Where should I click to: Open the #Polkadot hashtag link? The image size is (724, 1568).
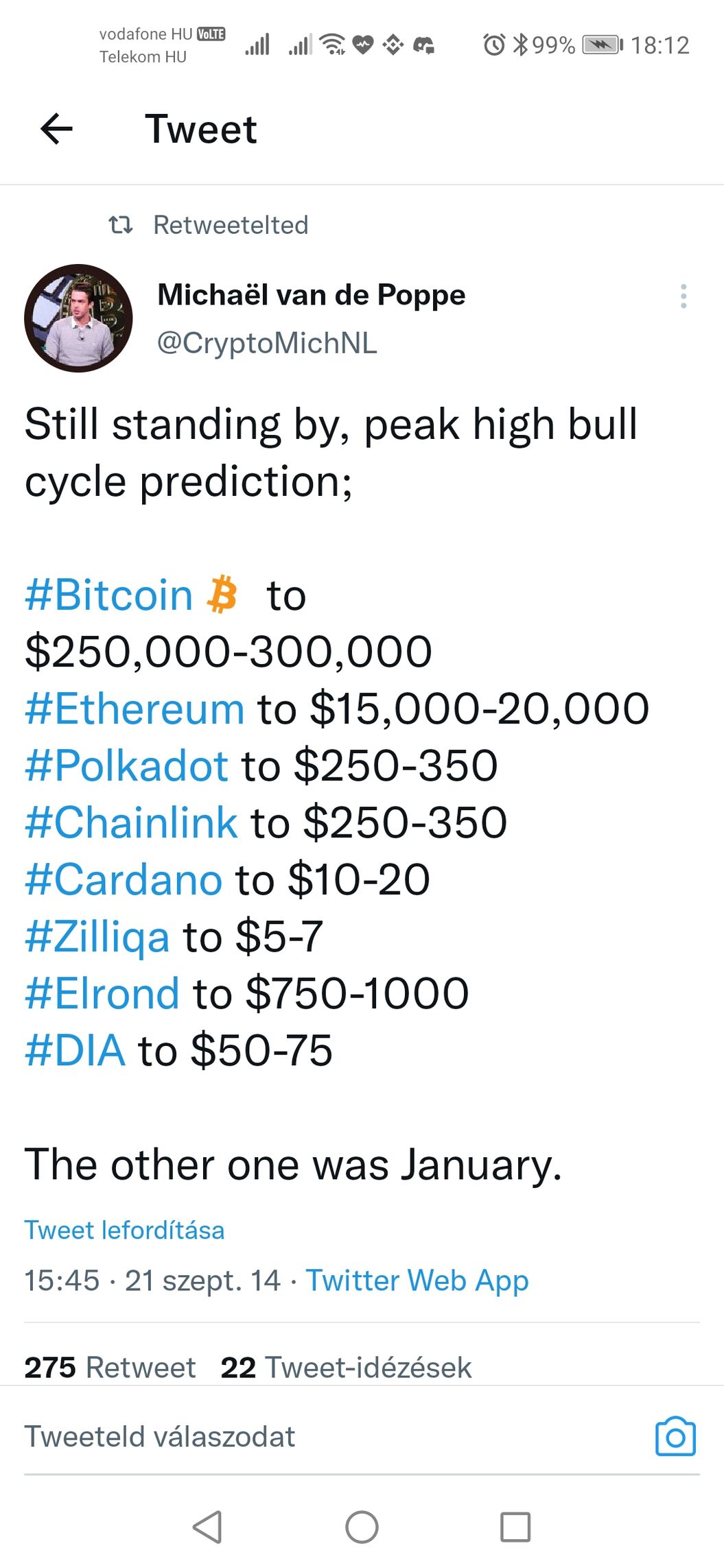click(126, 765)
